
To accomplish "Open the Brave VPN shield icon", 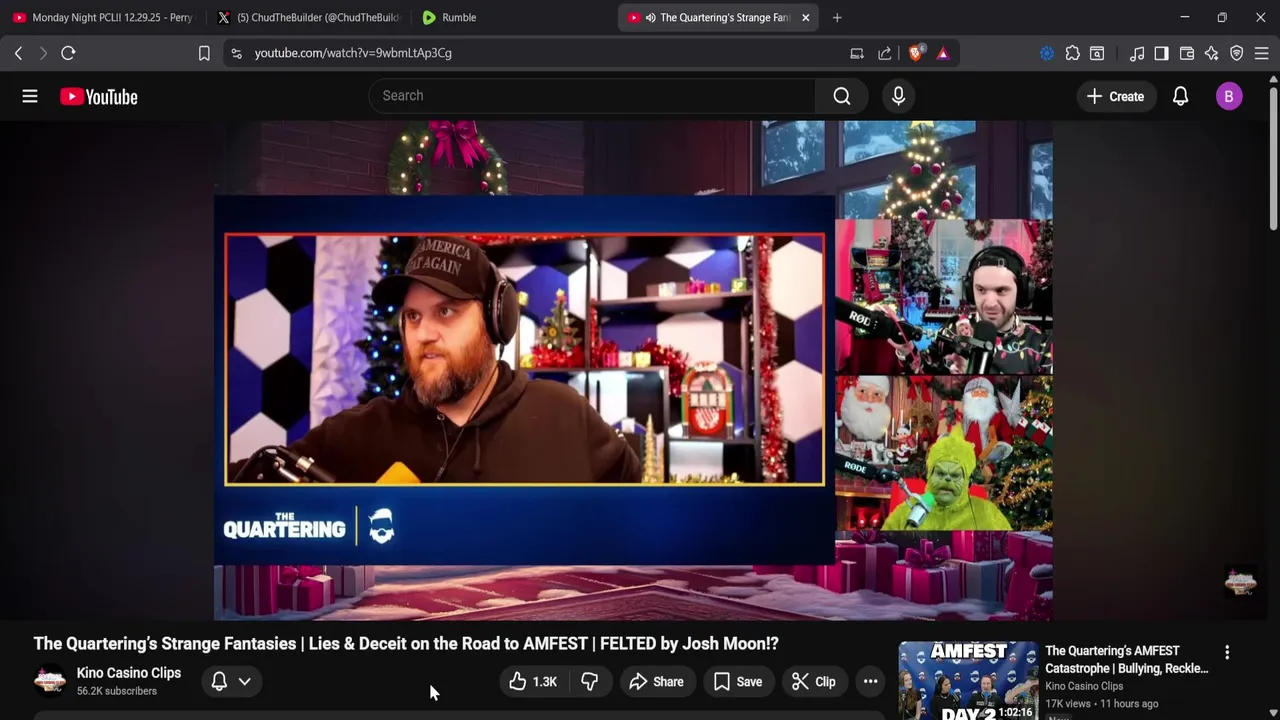I will point(1237,53).
